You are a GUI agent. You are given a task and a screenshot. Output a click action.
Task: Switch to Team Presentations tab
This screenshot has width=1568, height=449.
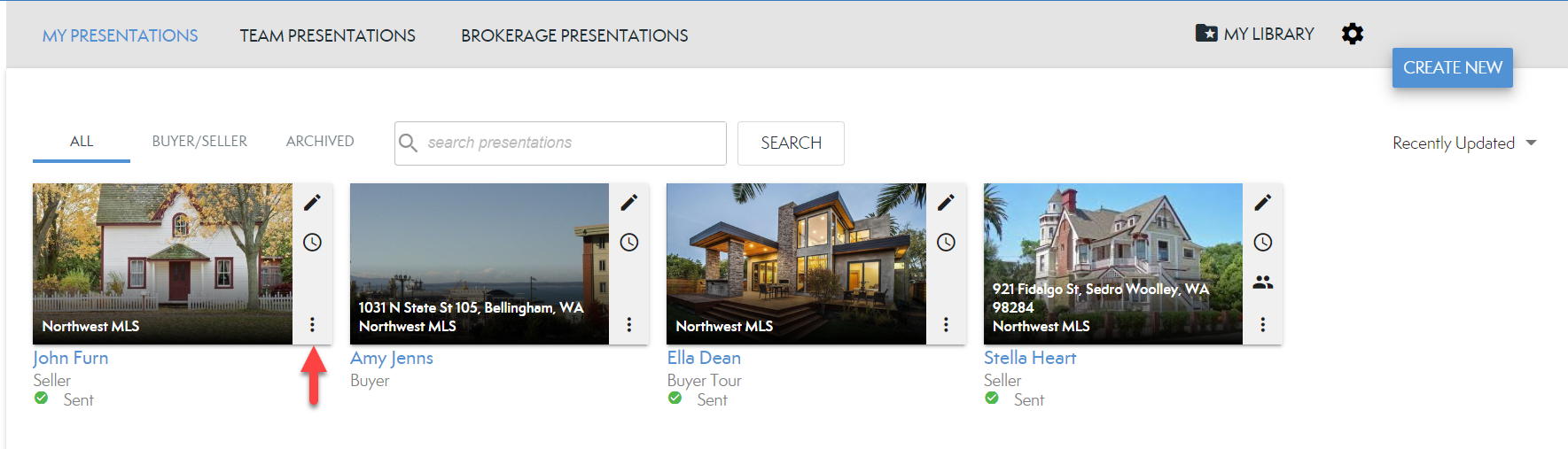point(327,35)
